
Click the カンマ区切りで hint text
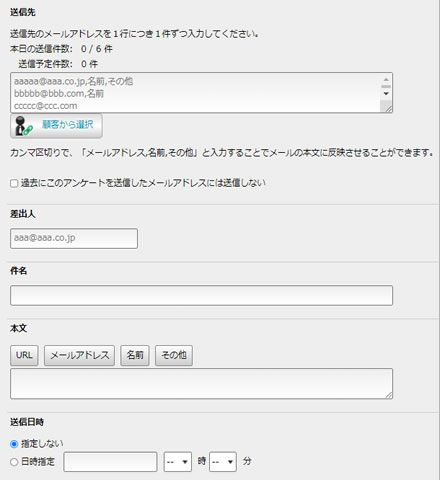[x=222, y=153]
